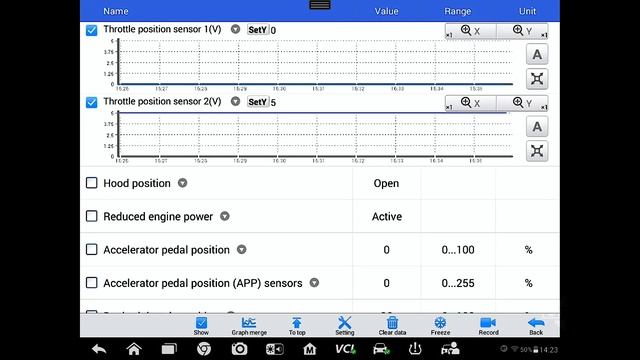Start recording with Record icon
This screenshot has width=640, height=360.
(x=488, y=326)
